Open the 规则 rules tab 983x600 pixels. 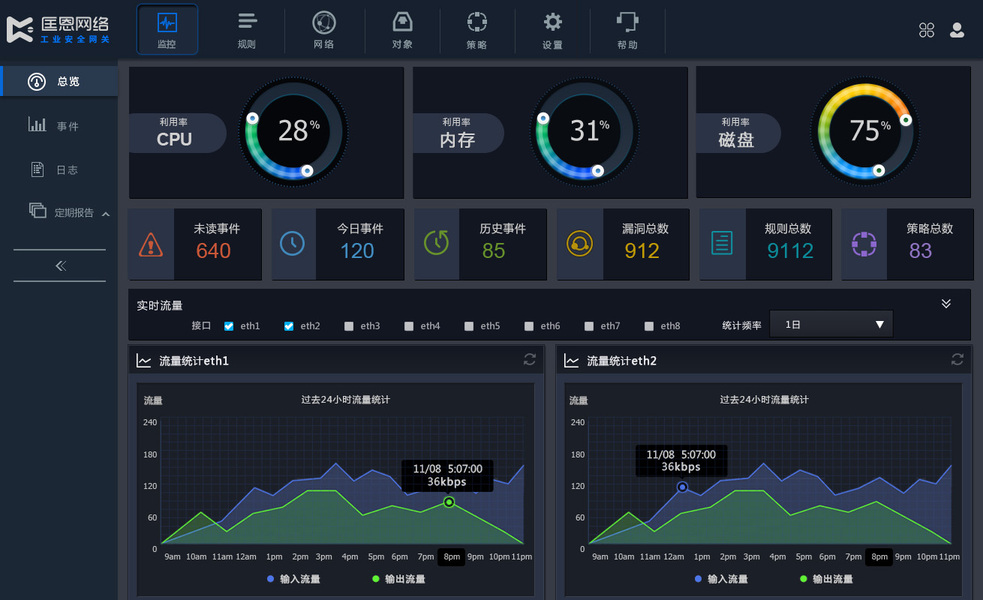247,29
